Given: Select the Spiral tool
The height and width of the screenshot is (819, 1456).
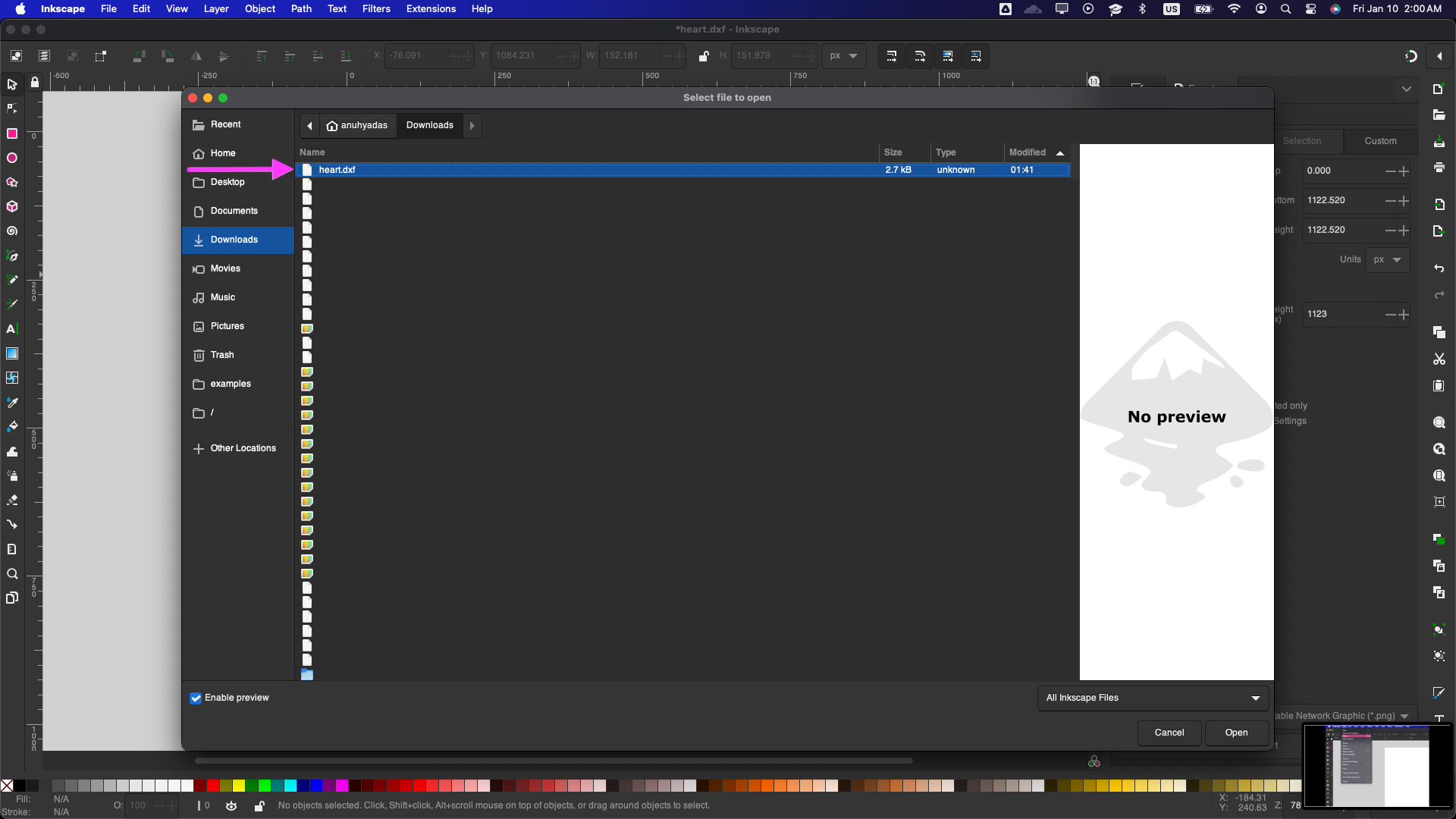Looking at the screenshot, I should (12, 231).
